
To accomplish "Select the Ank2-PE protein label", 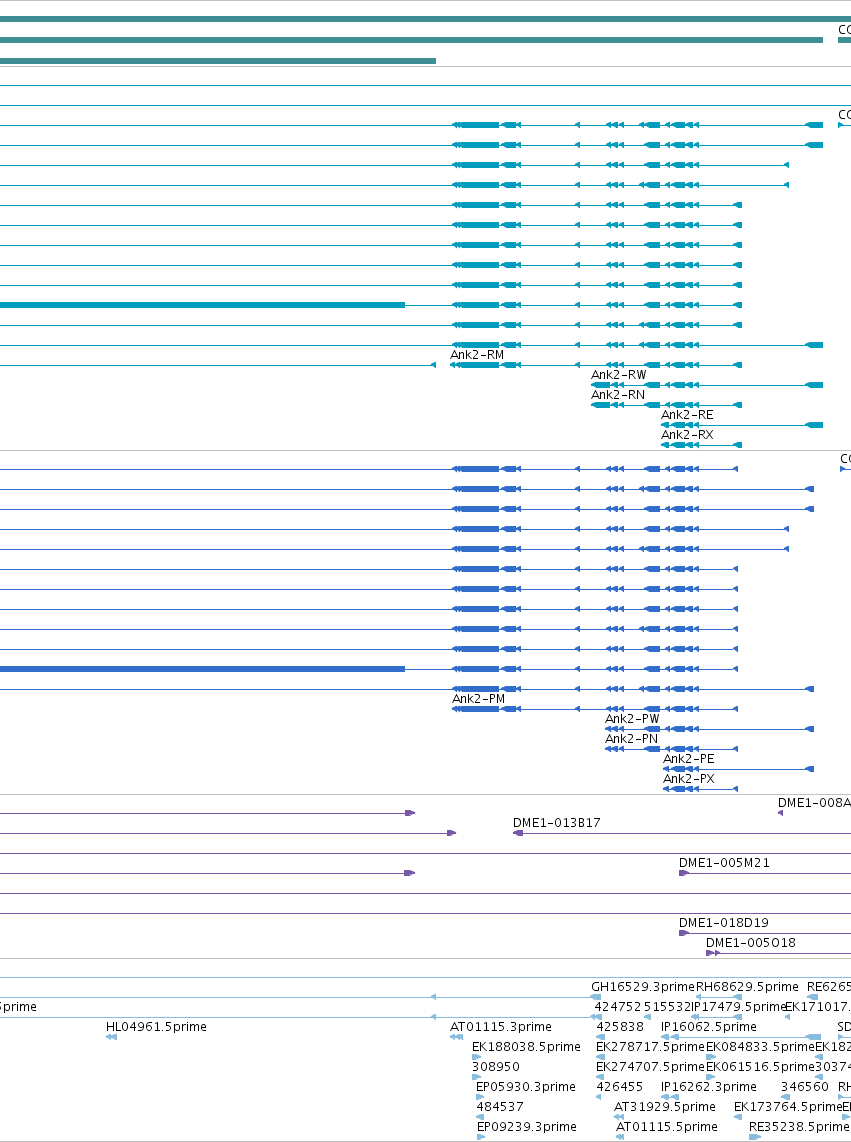I will [689, 759].
